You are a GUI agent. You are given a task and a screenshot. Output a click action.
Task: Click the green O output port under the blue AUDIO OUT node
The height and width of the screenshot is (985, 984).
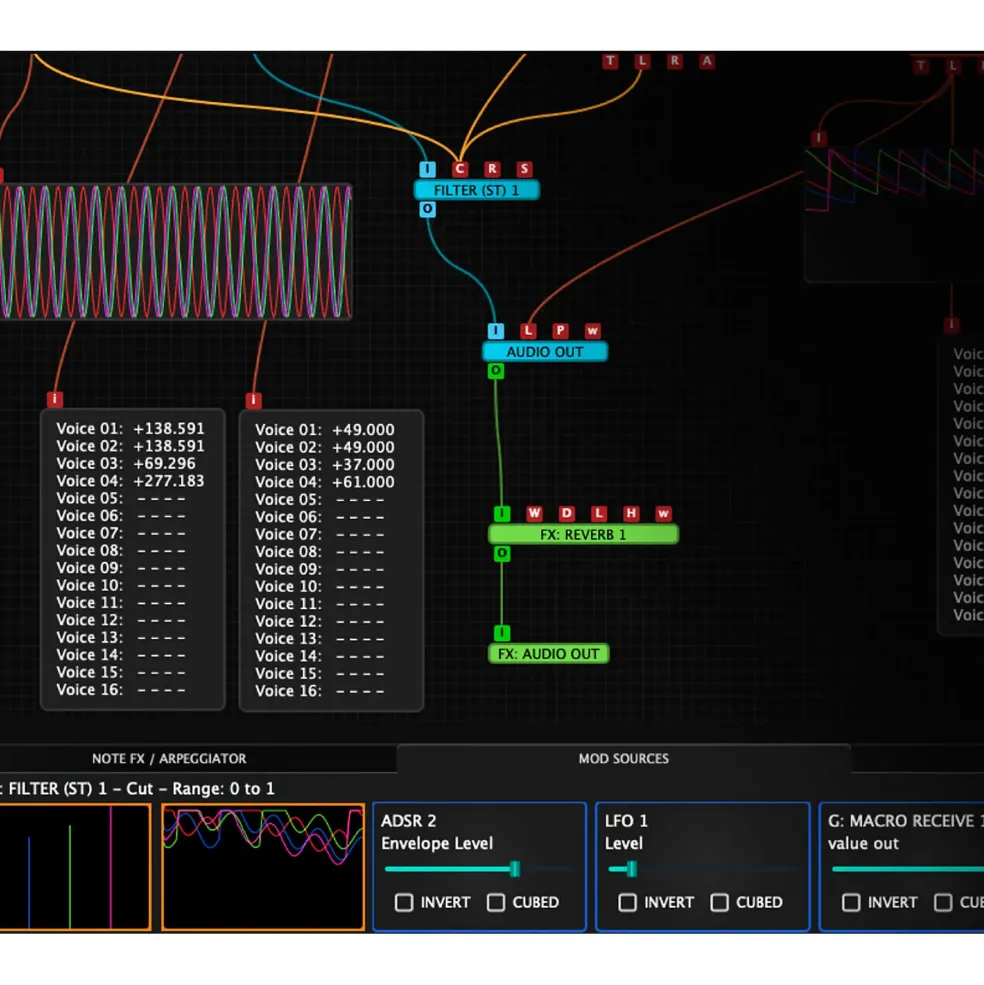[496, 371]
